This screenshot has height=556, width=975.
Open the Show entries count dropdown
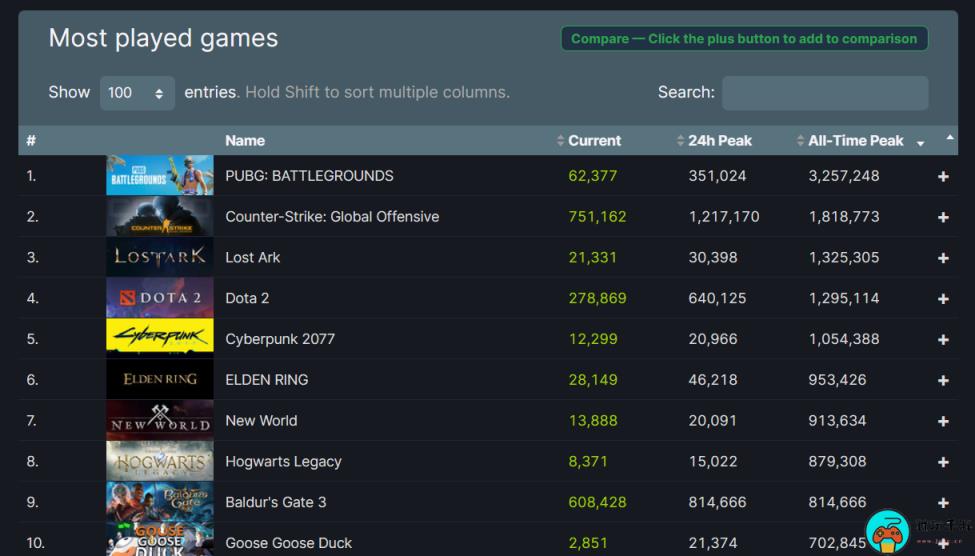(137, 93)
